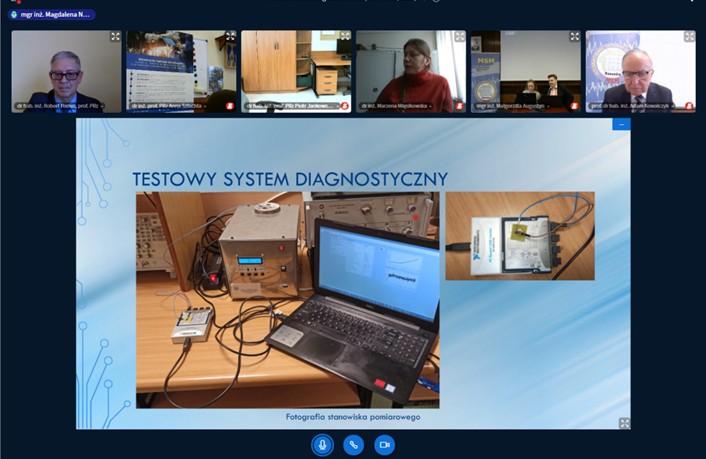Open presenter label mgr inż. Magdalena N...
This screenshot has width=706, height=459.
52,15
